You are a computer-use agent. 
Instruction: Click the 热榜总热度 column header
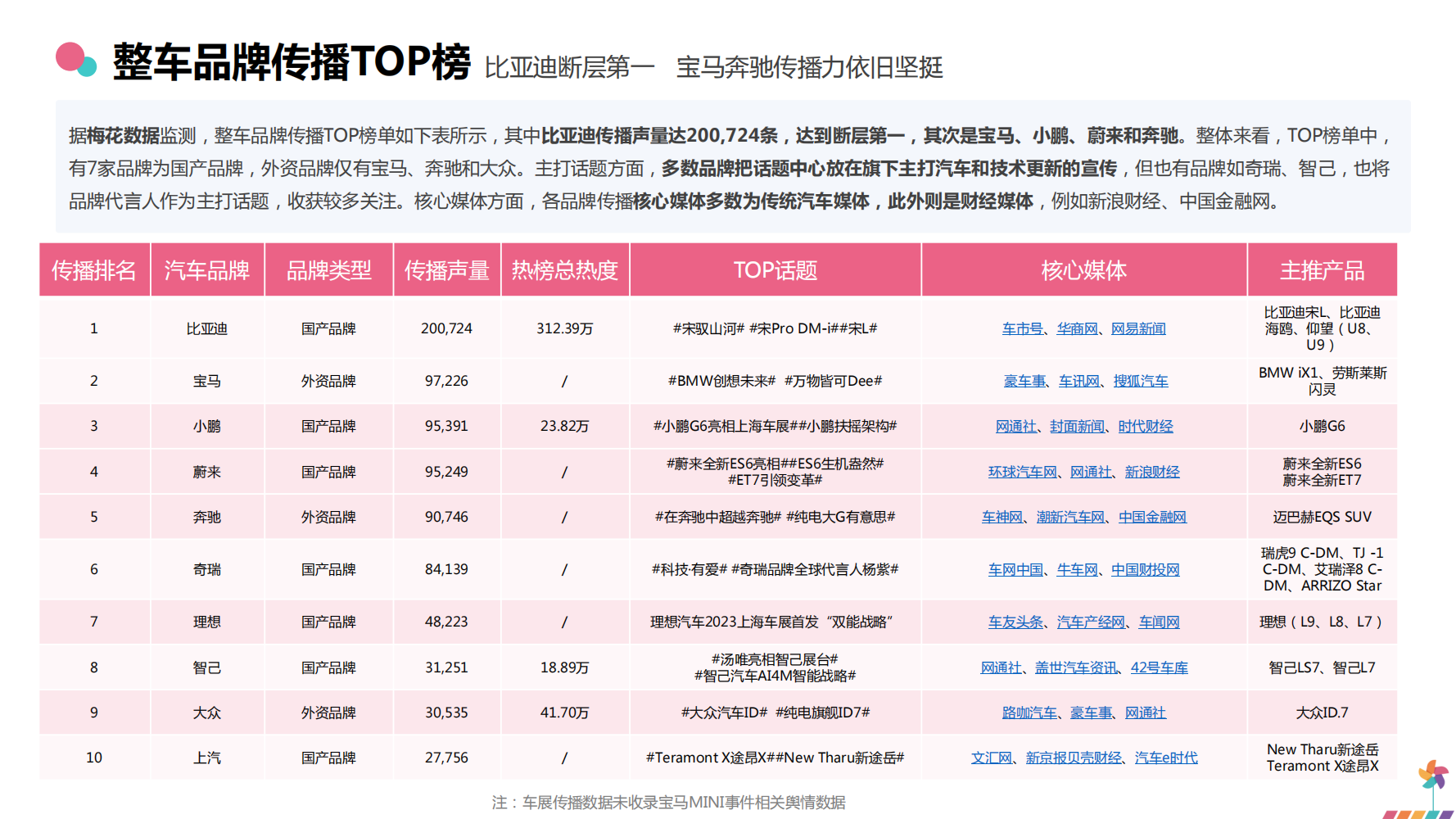[x=564, y=270]
